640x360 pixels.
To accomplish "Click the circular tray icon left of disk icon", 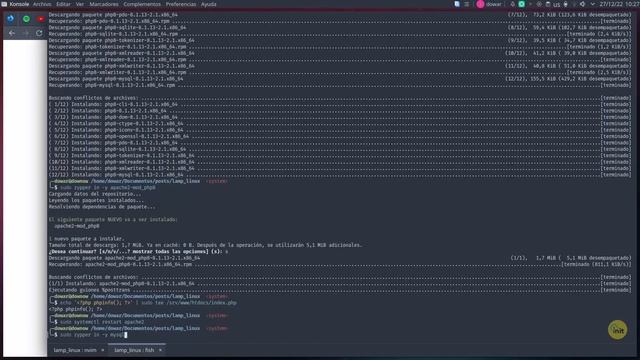I will [539, 4].
